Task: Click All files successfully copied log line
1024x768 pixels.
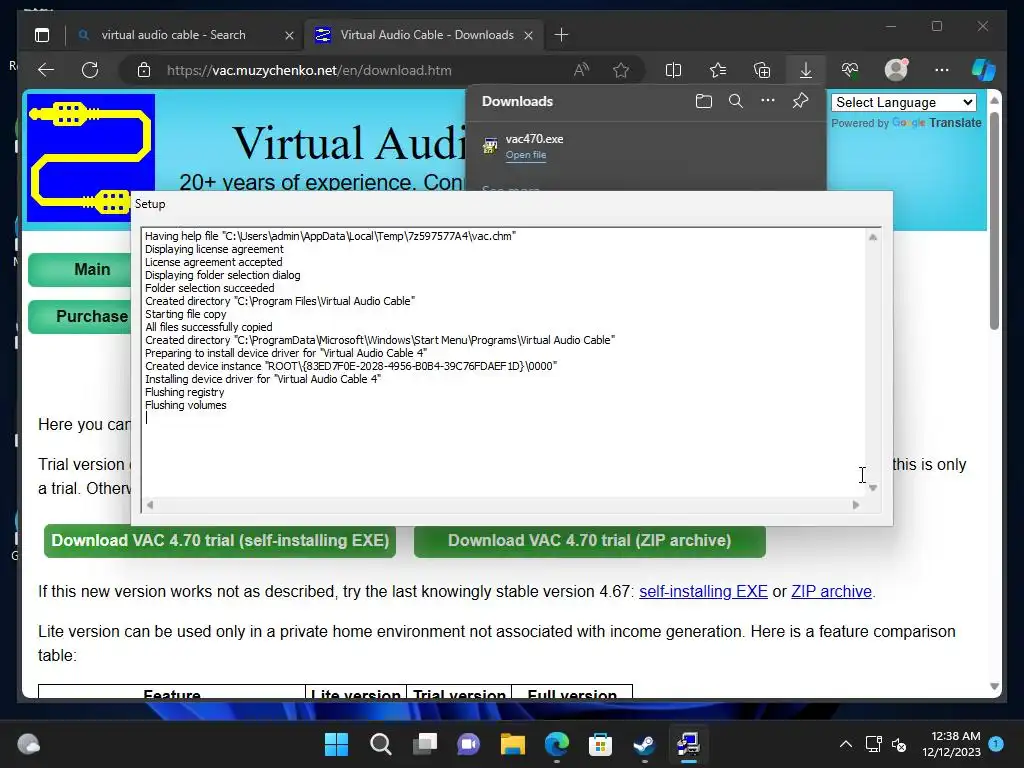Action: 209,327
